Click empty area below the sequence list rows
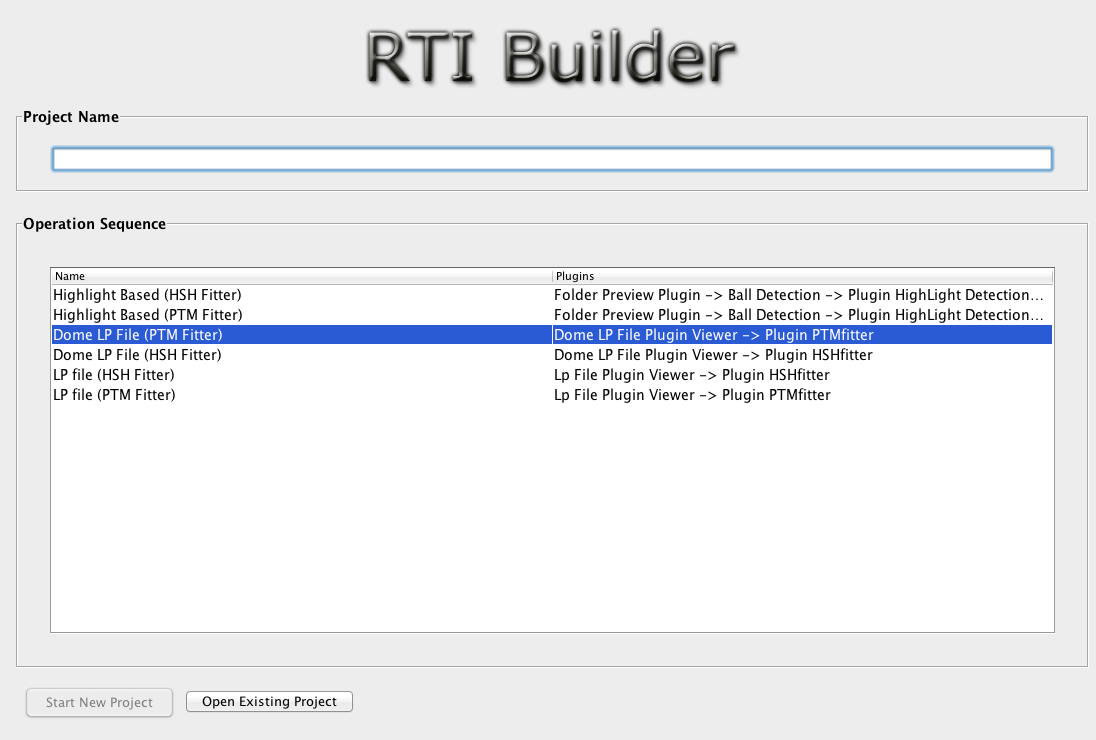This screenshot has width=1096, height=740. pos(551,520)
